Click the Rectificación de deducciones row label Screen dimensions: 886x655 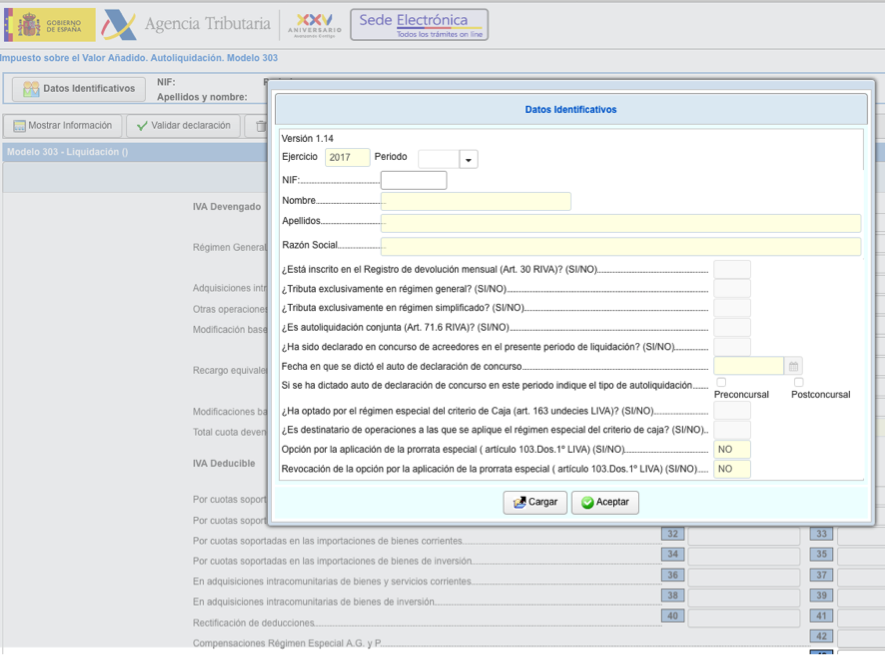pyautogui.click(x=254, y=623)
